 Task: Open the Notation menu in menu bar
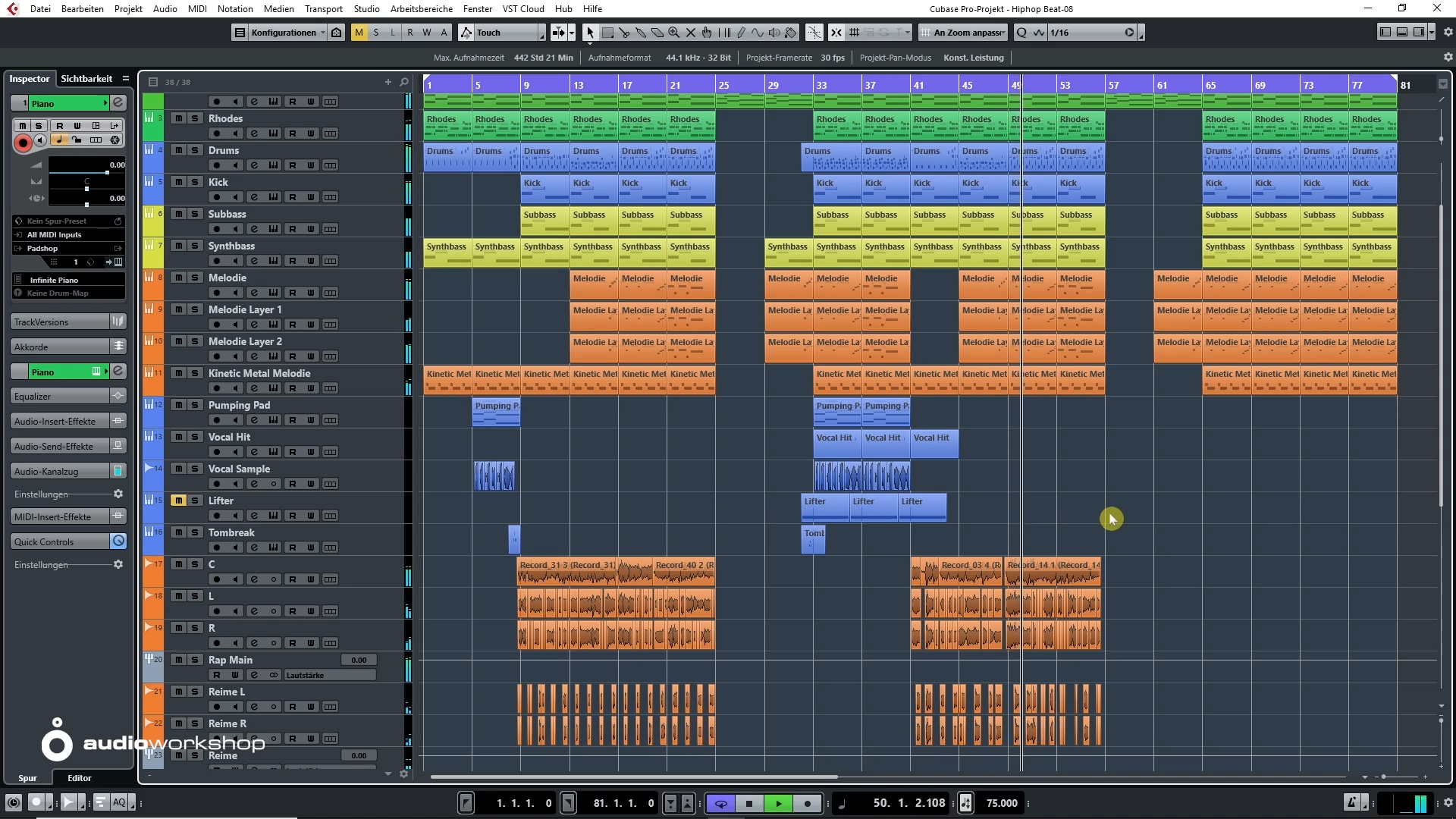235,9
